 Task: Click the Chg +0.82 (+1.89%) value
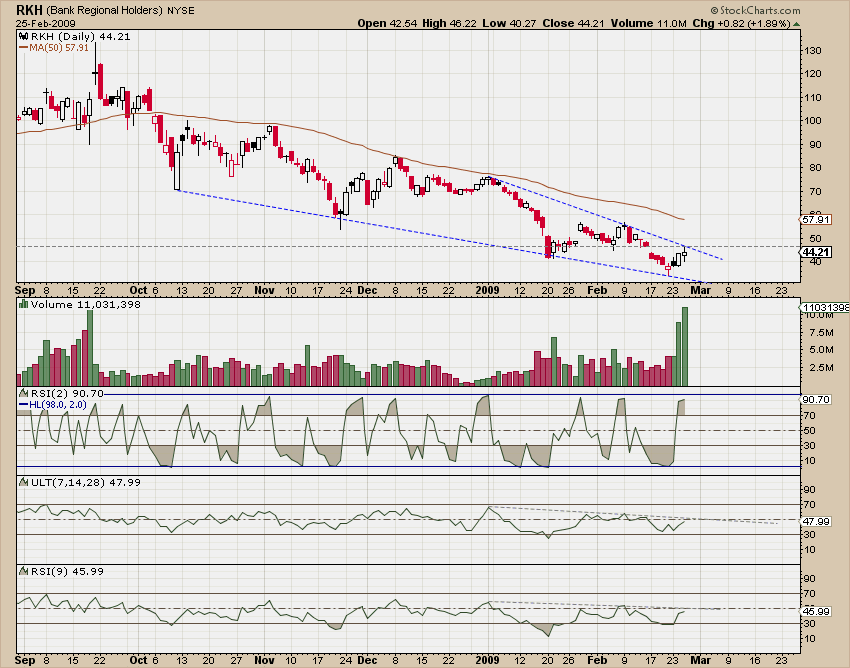741,23
